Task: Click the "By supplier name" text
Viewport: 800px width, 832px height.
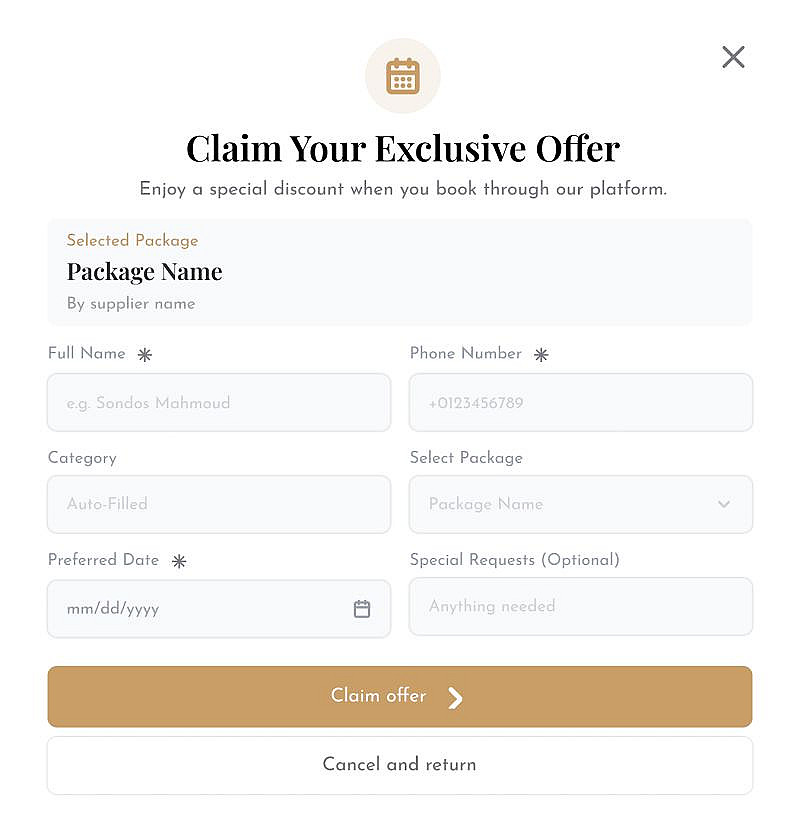Action: pos(131,304)
